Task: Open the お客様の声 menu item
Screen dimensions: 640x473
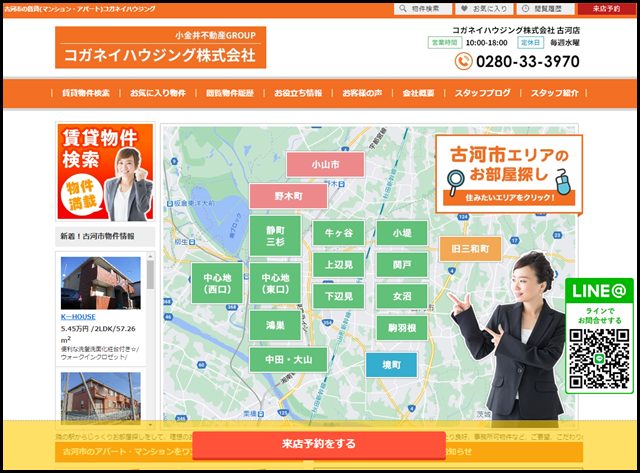Action: coord(362,93)
